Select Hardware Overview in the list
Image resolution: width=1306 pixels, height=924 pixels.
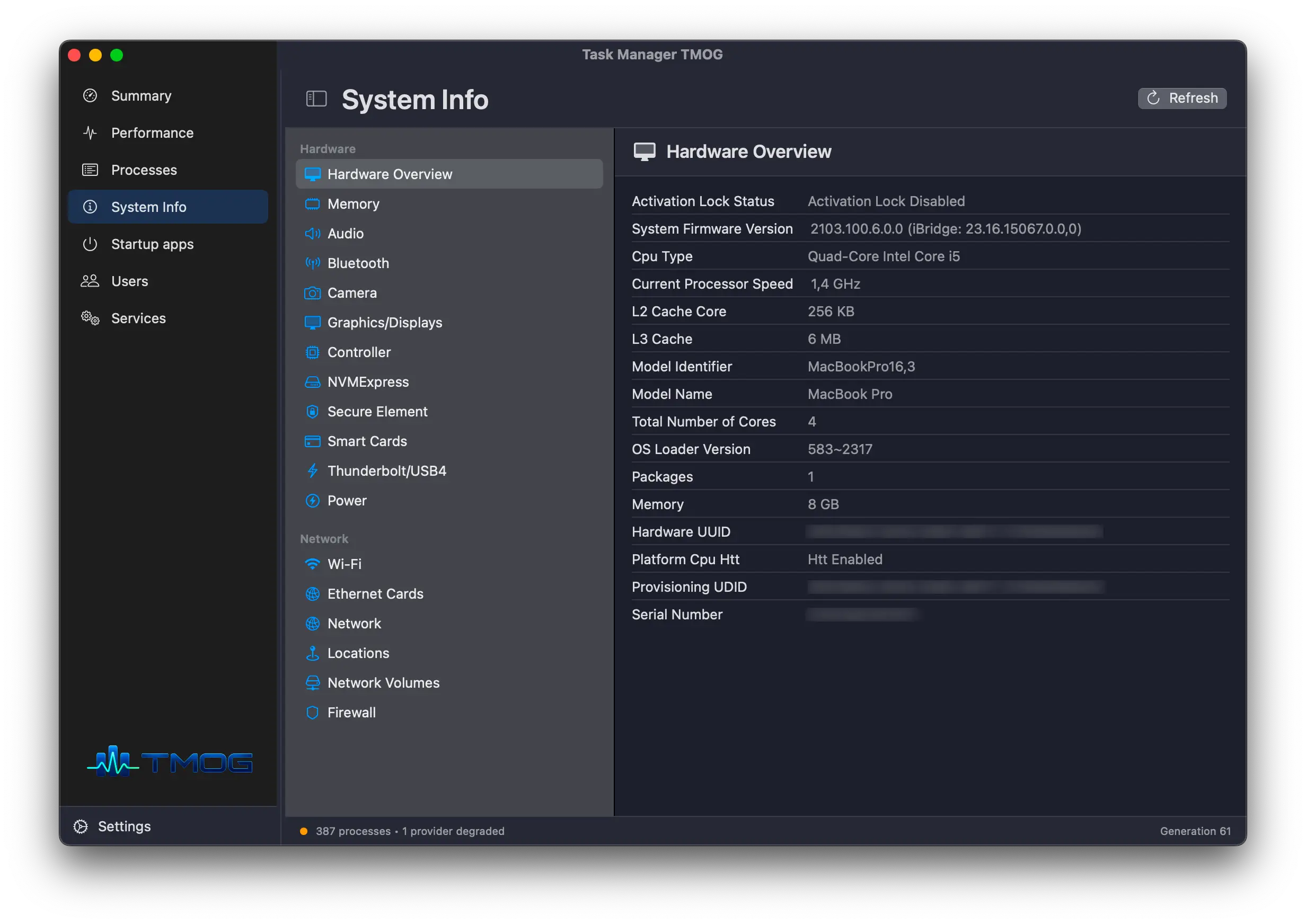pyautogui.click(x=449, y=174)
